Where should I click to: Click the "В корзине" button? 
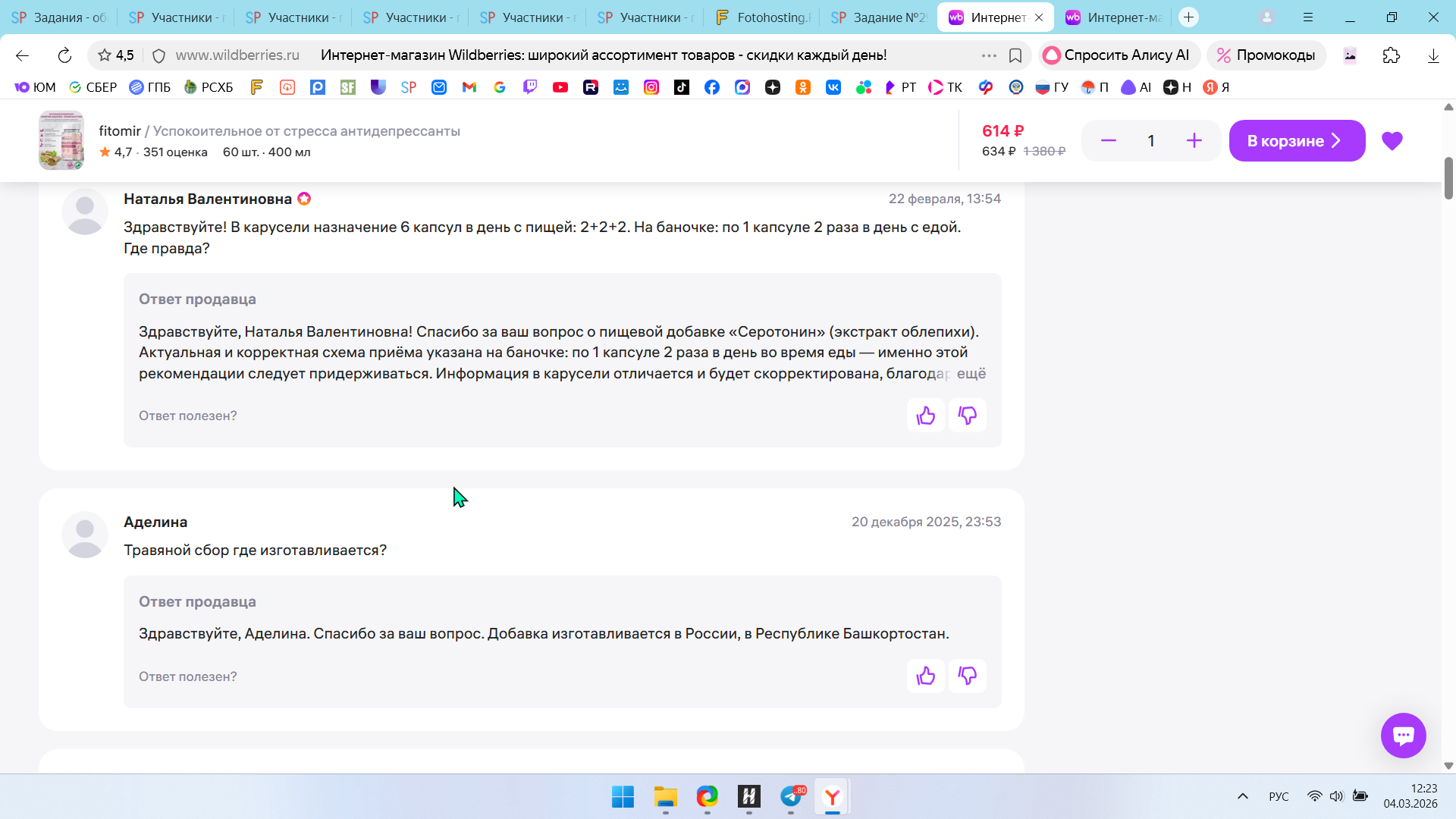(x=1296, y=141)
